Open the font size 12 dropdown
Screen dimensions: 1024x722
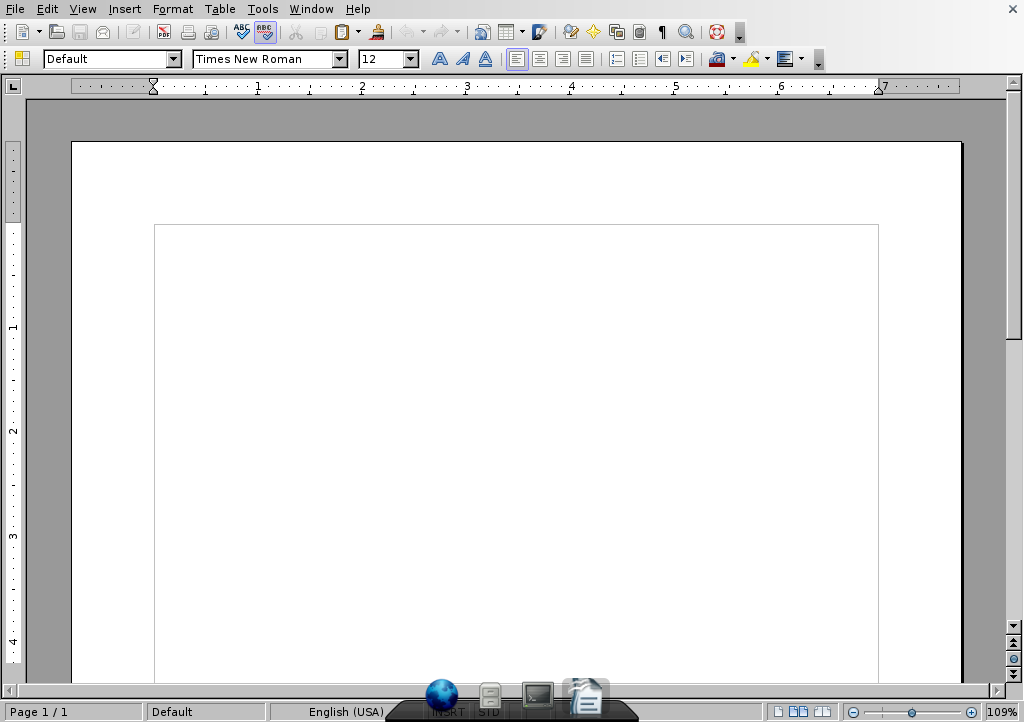click(x=411, y=59)
